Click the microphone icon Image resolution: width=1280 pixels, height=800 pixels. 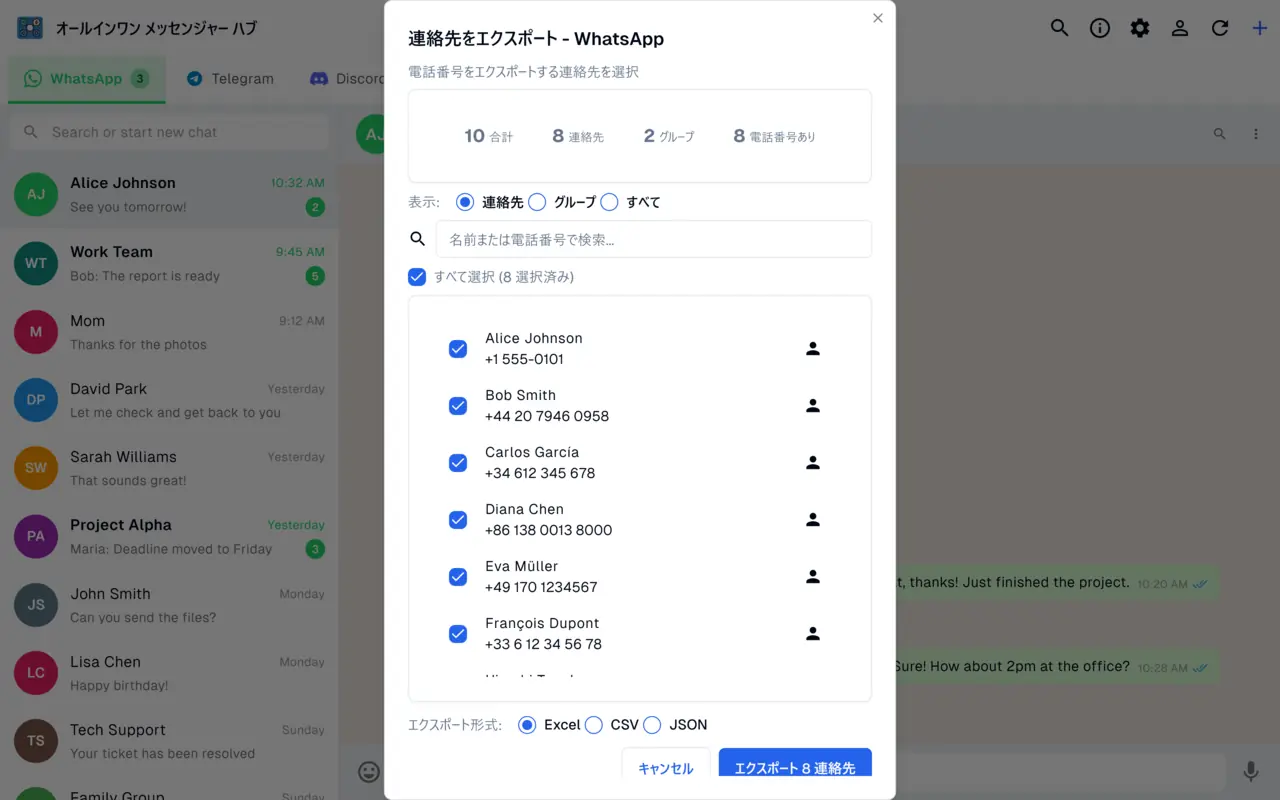click(1250, 771)
